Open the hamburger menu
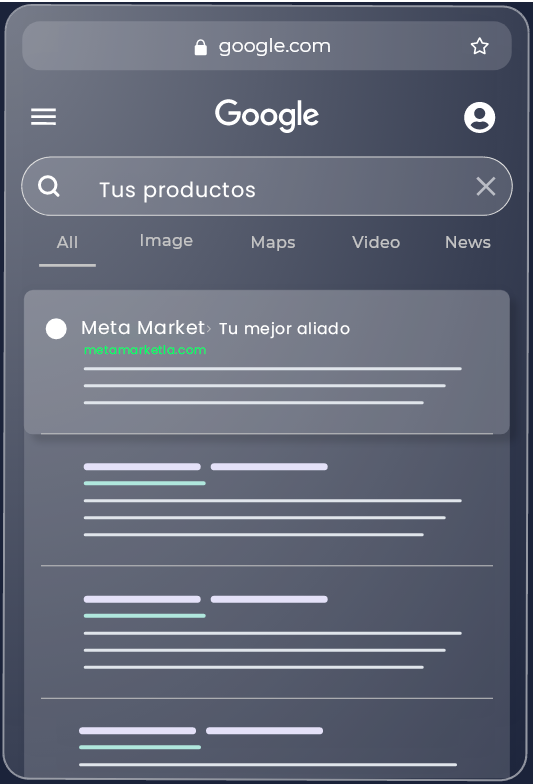The height and width of the screenshot is (784, 537). click(44, 117)
